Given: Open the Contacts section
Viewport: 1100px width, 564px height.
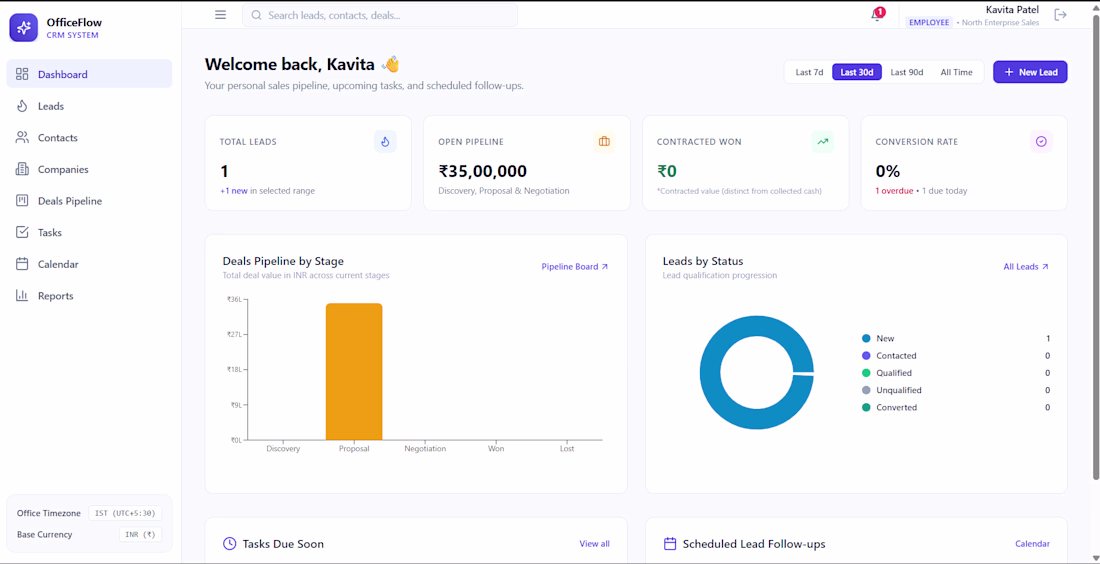Looking at the screenshot, I should (x=89, y=137).
